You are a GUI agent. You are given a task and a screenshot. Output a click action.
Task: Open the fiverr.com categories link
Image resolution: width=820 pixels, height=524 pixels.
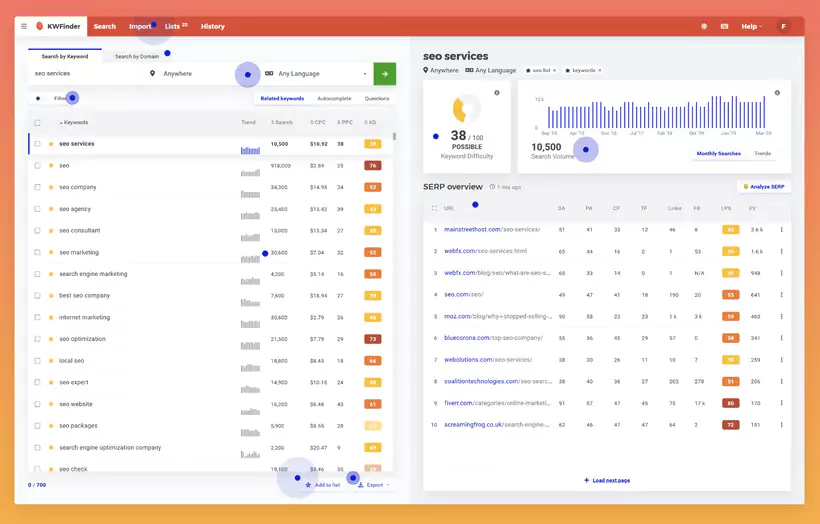click(497, 403)
